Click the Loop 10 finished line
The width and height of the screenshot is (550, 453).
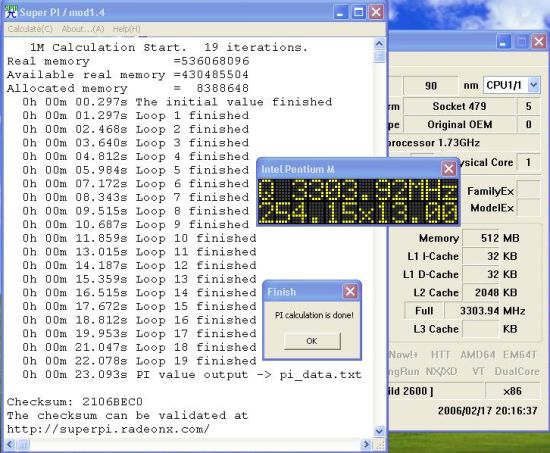[139, 238]
